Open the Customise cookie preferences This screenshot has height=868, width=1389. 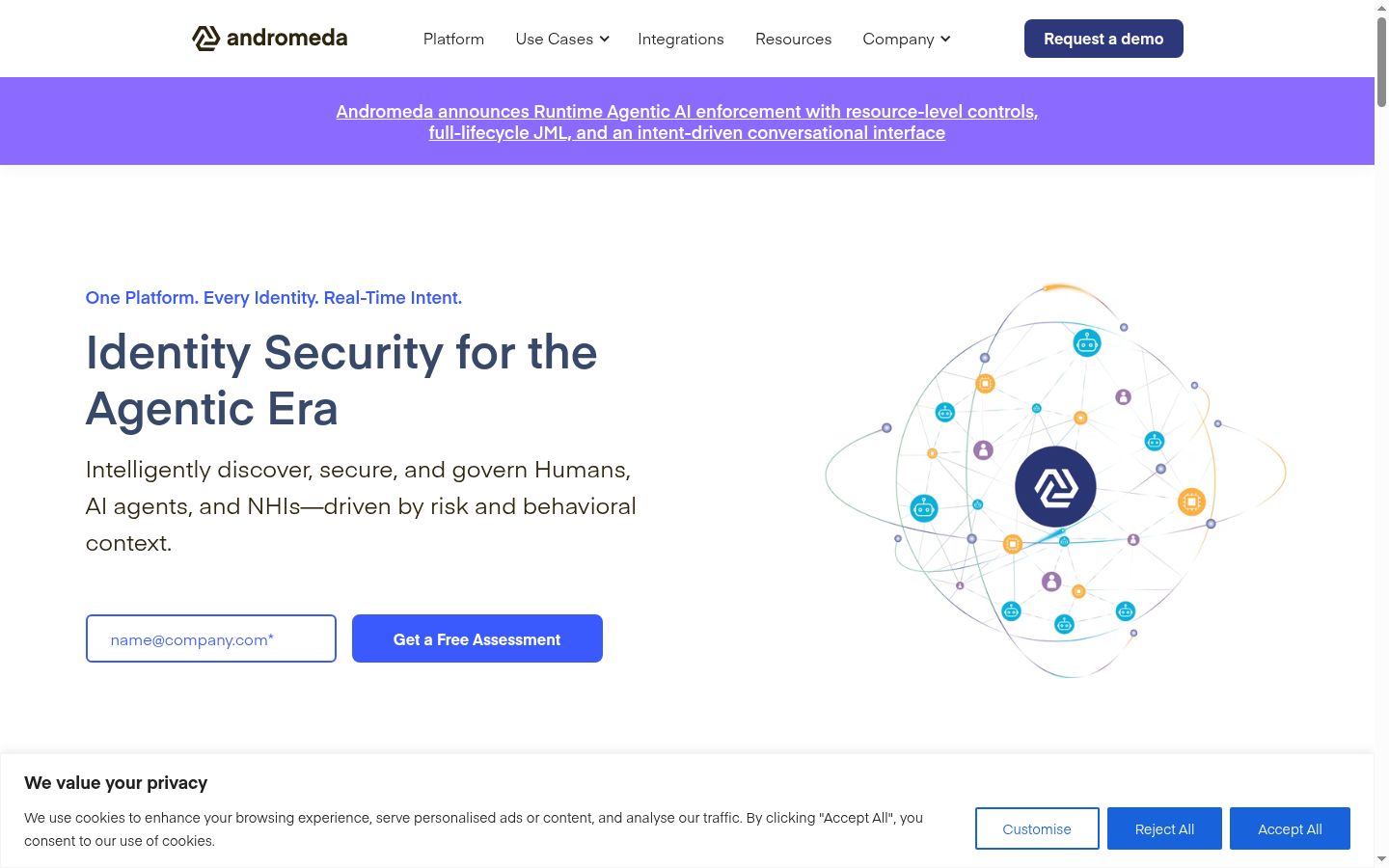pyautogui.click(x=1037, y=828)
